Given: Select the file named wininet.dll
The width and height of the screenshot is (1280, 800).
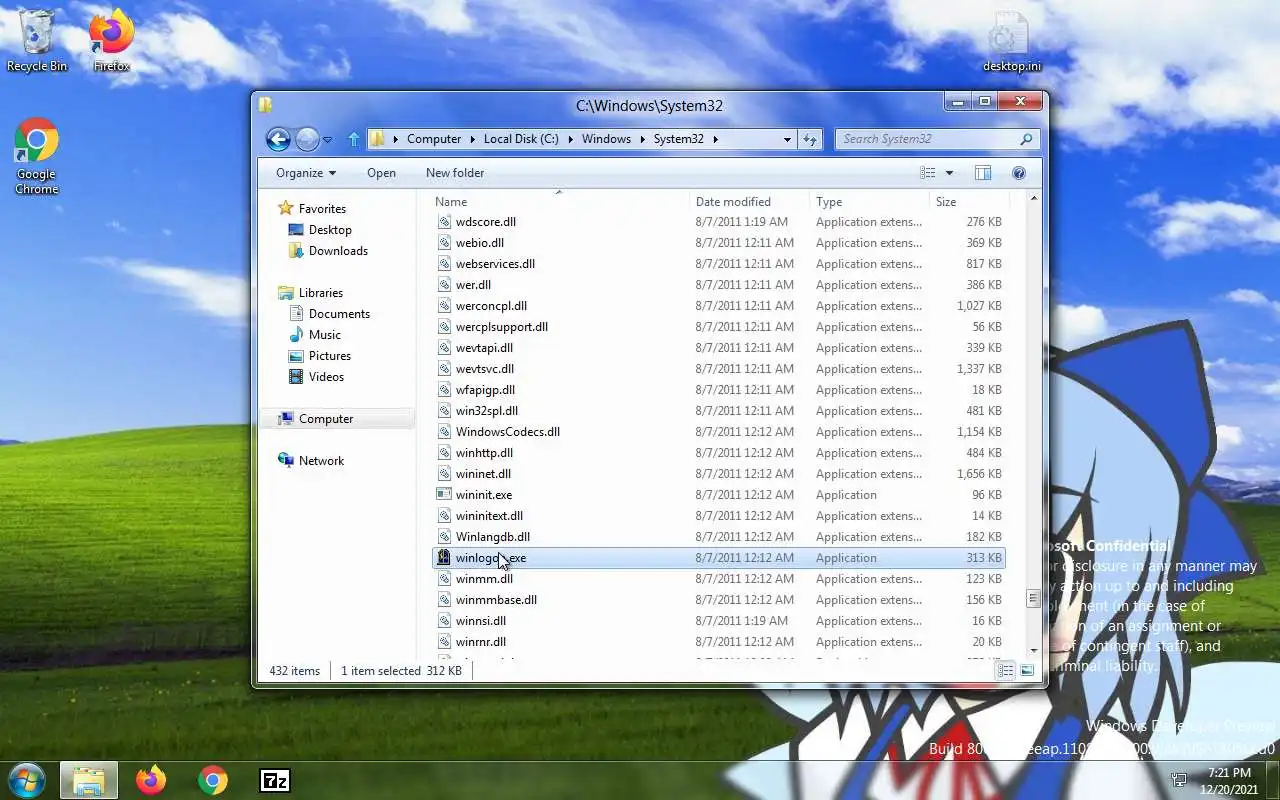Looking at the screenshot, I should click(x=483, y=473).
